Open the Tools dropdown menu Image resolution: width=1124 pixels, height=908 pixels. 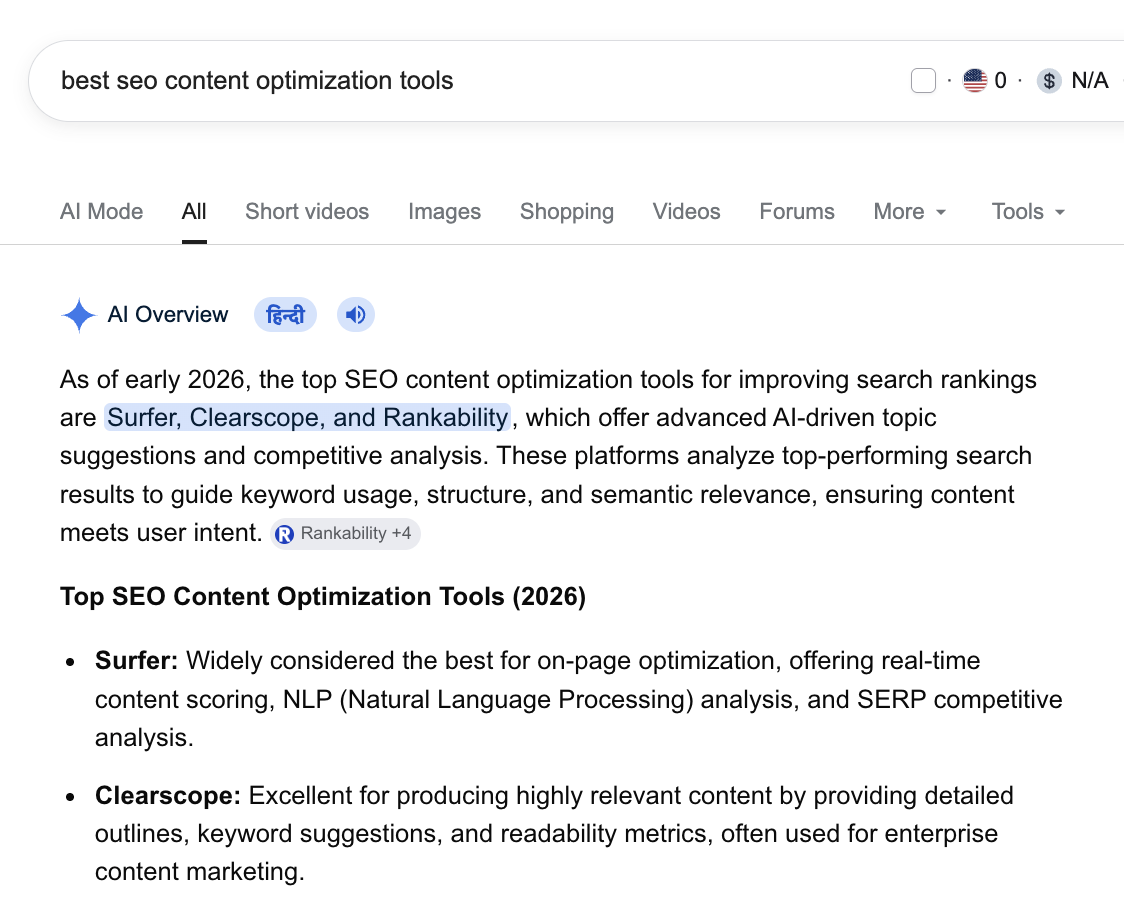point(1028,211)
